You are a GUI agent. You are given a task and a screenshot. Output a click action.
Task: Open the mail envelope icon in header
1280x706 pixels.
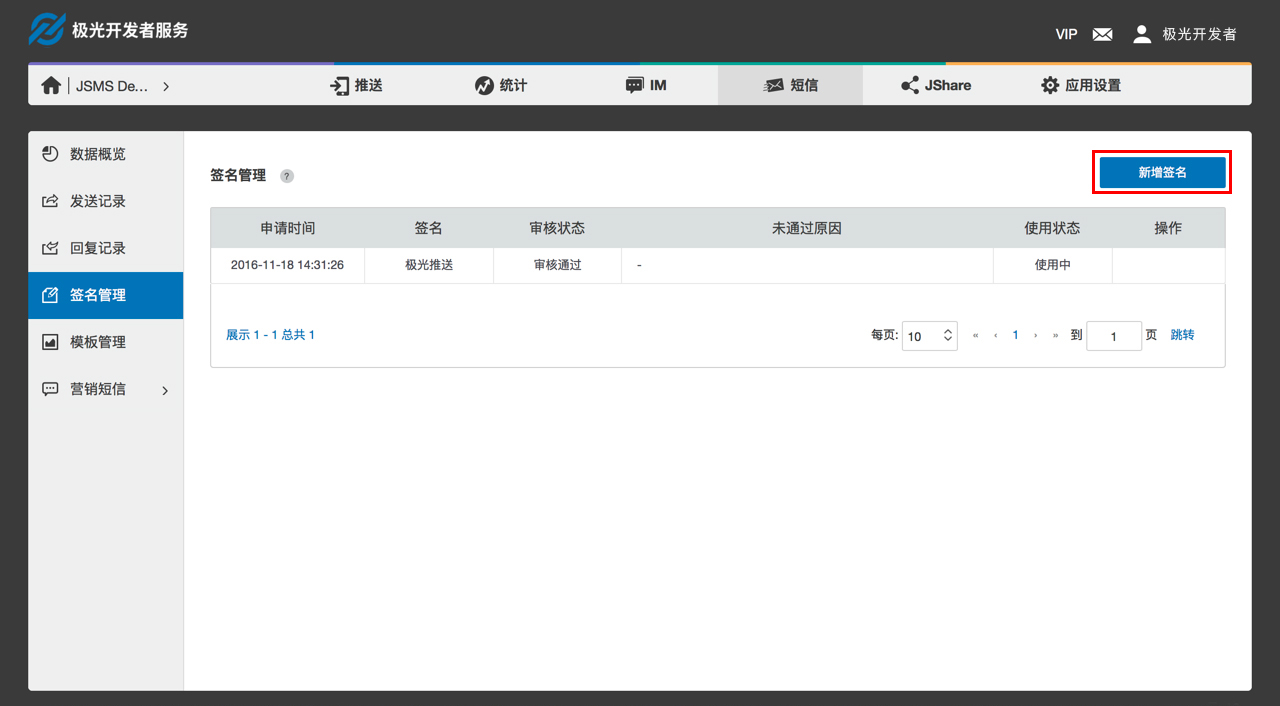click(1102, 34)
